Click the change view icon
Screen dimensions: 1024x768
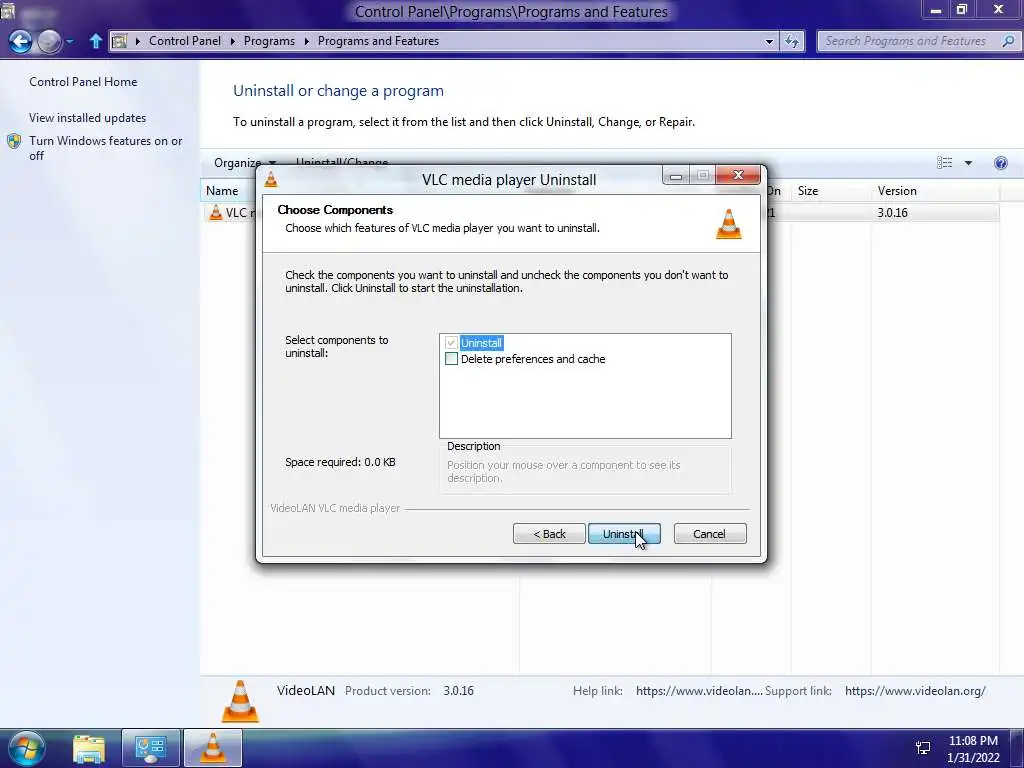point(944,163)
